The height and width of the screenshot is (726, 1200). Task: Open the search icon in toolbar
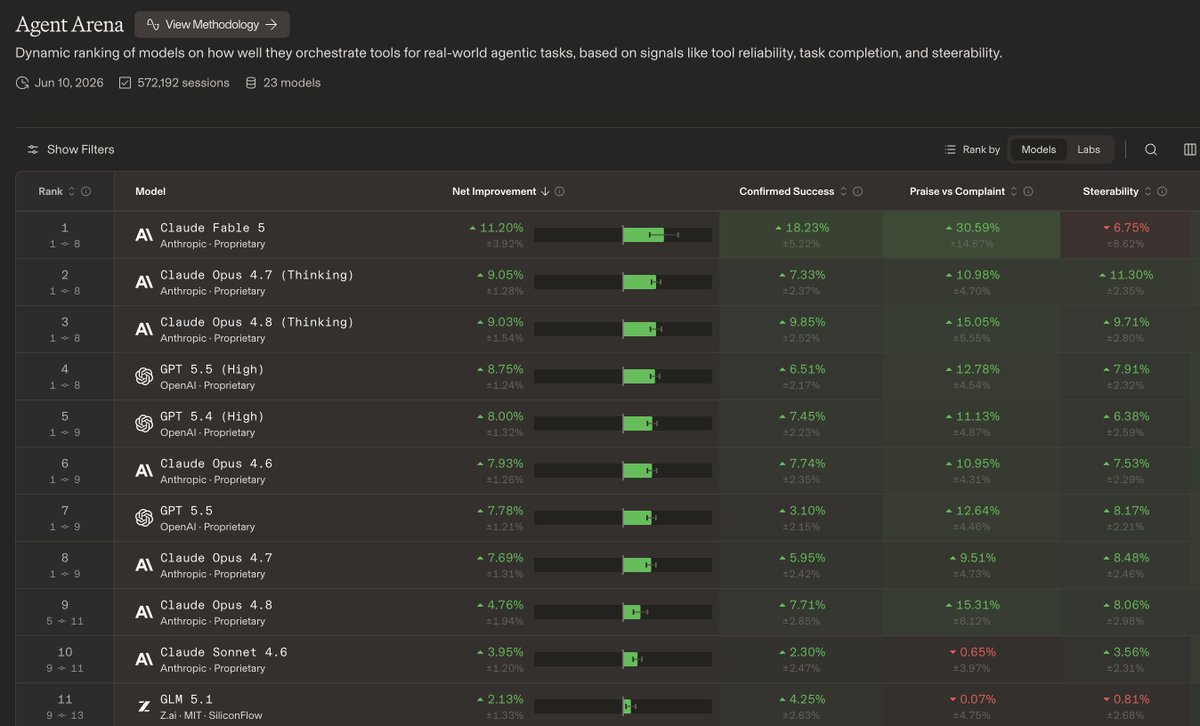point(1151,149)
